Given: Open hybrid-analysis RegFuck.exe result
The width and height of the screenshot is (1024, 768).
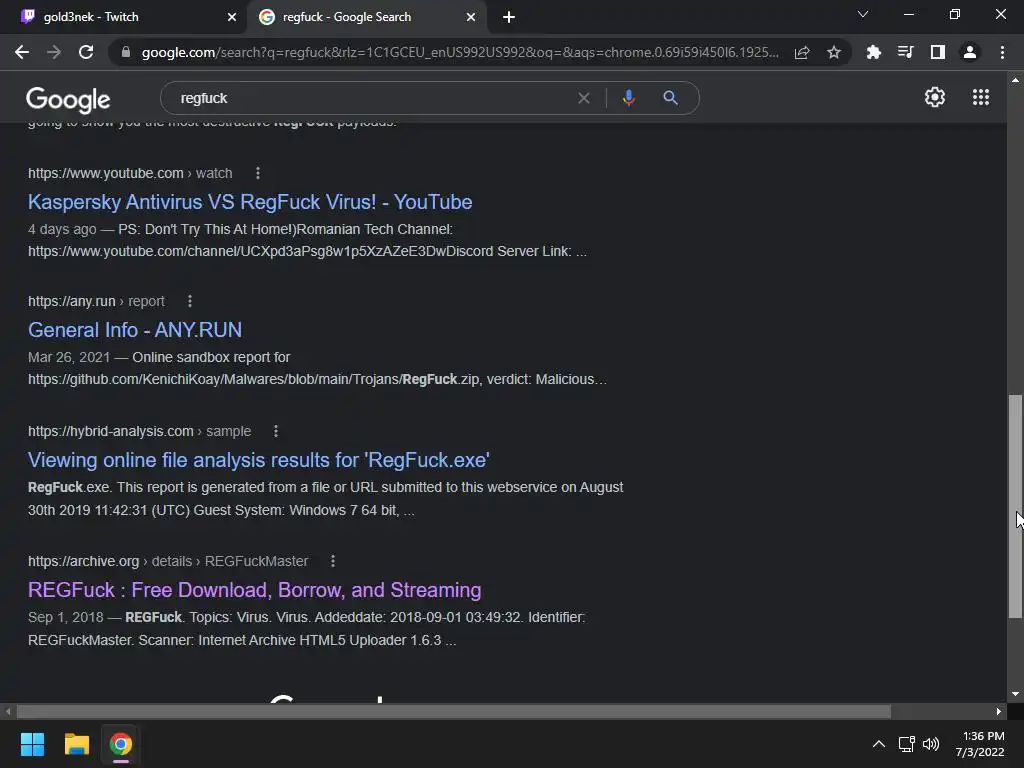Looking at the screenshot, I should (x=259, y=460).
